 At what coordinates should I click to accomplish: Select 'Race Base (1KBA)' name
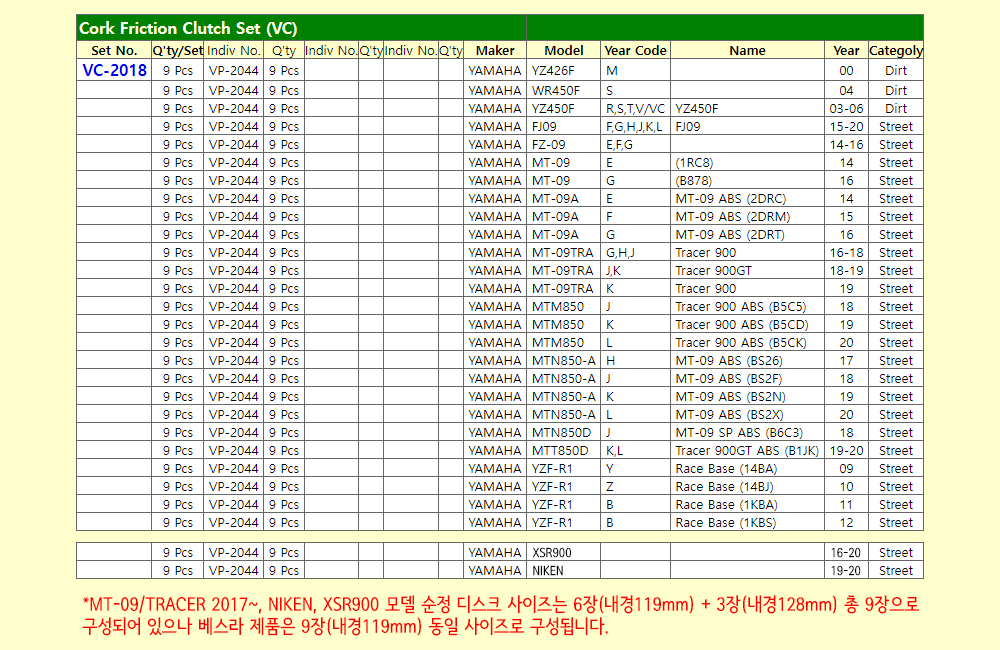pos(726,505)
